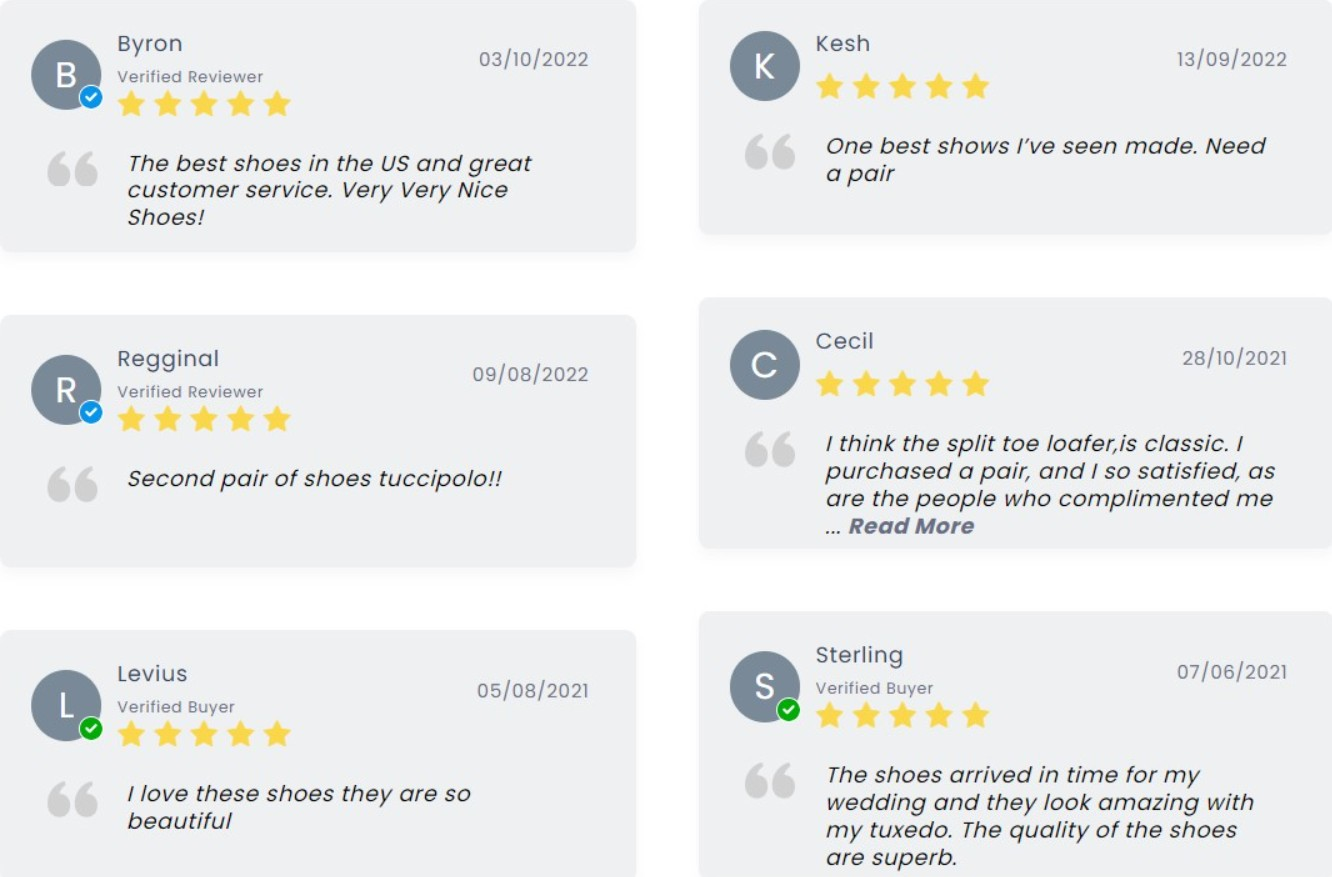Click reviewer name Byron
Image resolution: width=1332 pixels, height=877 pixels.
150,44
